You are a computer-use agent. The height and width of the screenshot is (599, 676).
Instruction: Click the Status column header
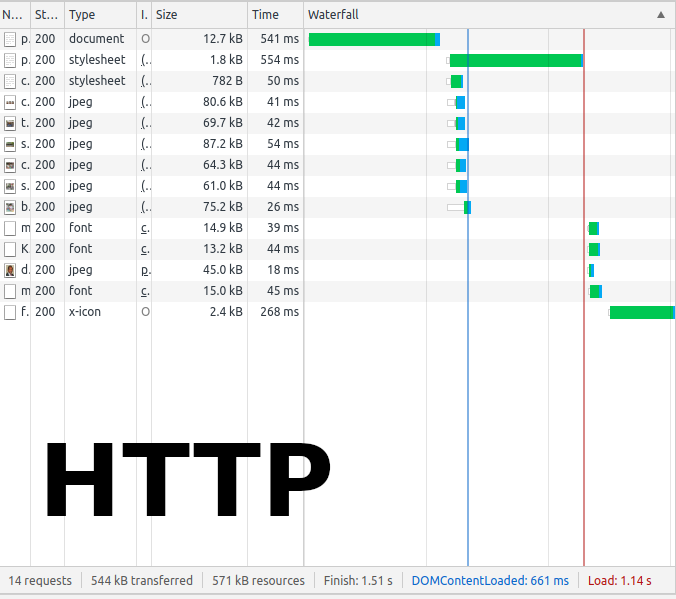click(47, 15)
